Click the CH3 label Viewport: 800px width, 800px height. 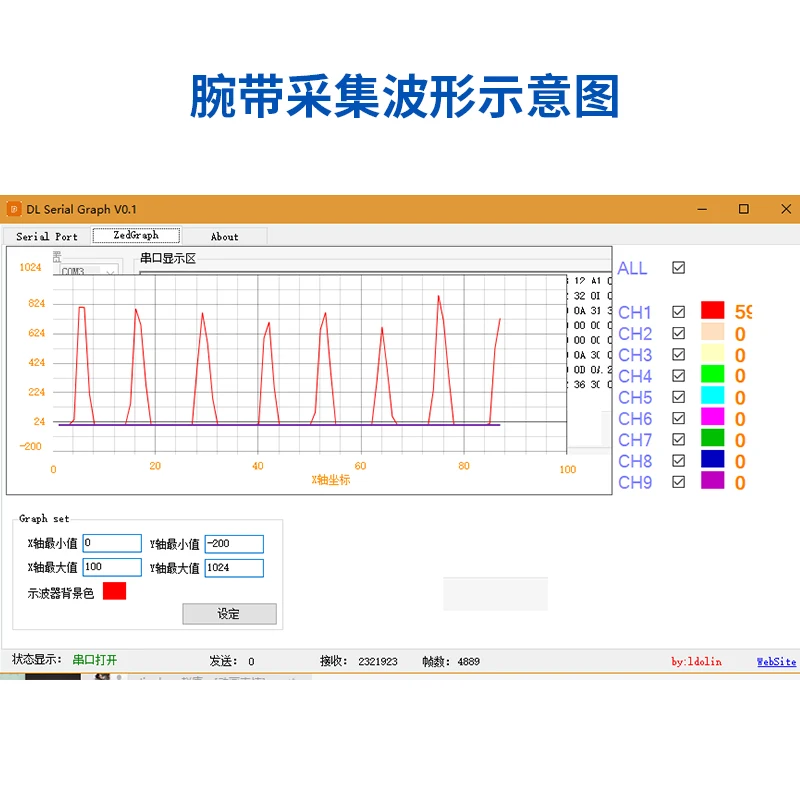635,355
